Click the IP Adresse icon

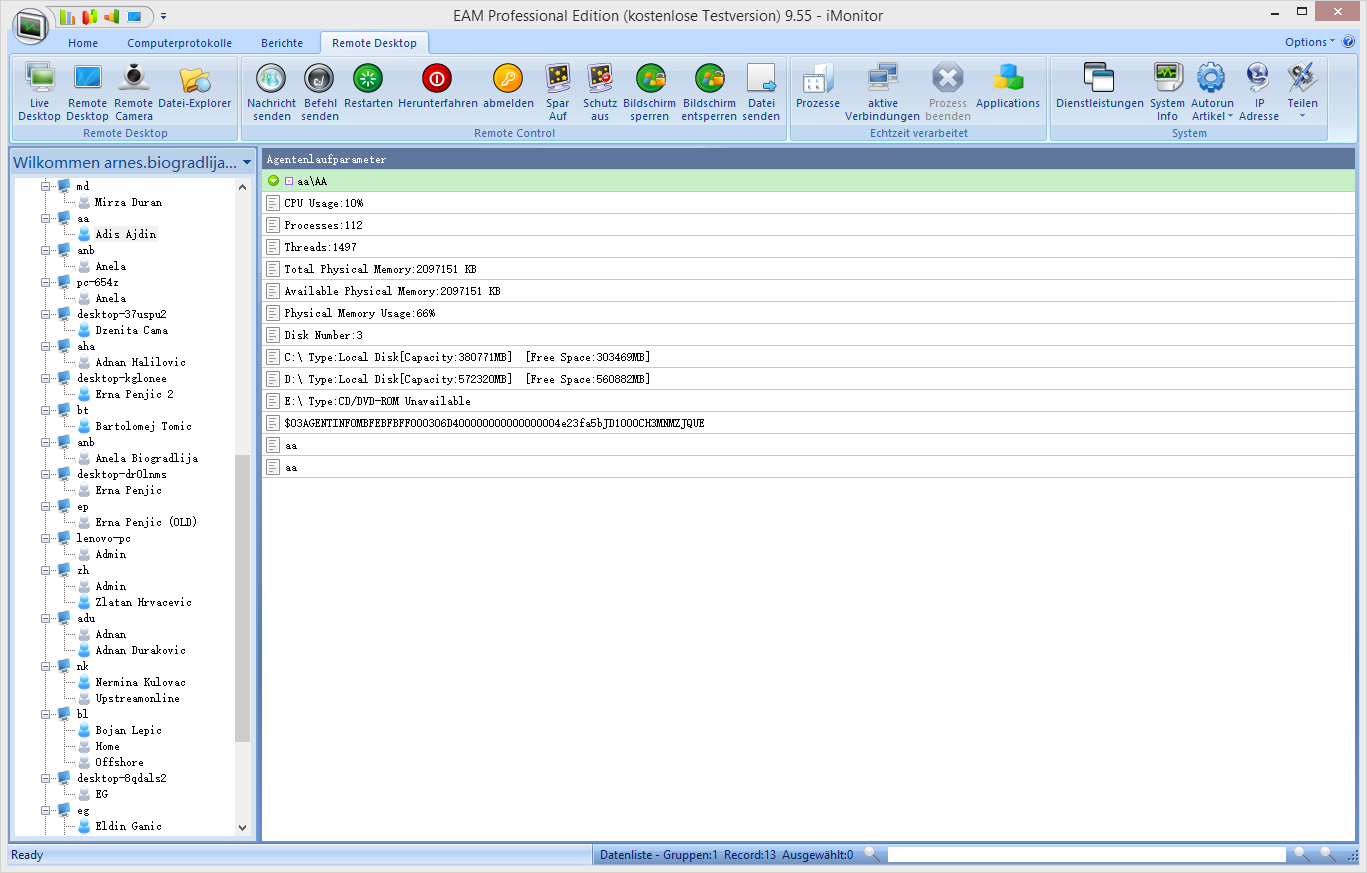pyautogui.click(x=1259, y=90)
